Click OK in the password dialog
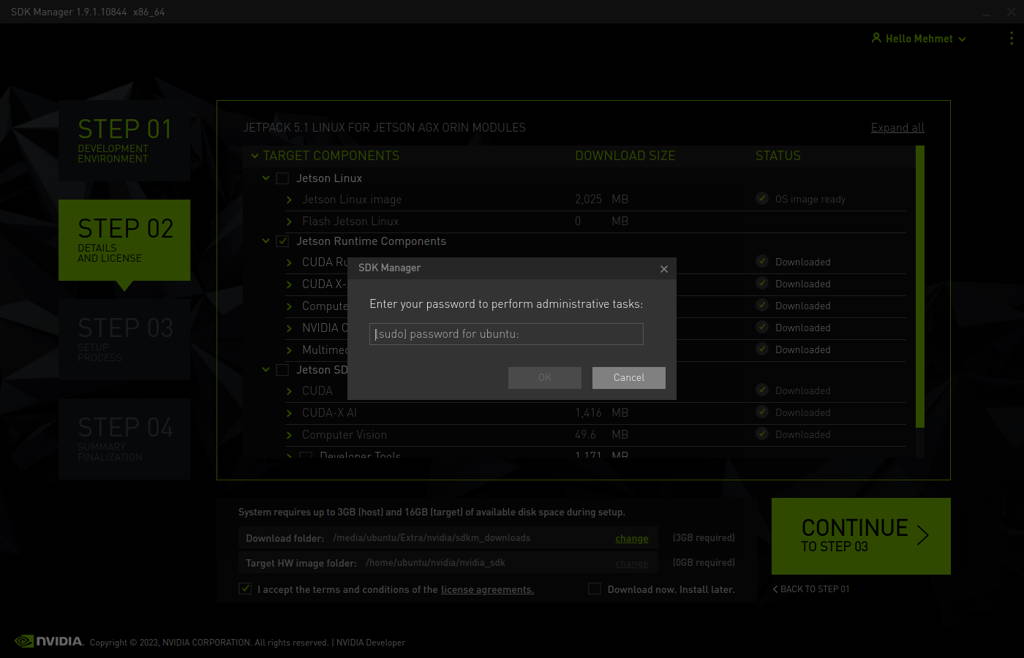 tap(545, 377)
